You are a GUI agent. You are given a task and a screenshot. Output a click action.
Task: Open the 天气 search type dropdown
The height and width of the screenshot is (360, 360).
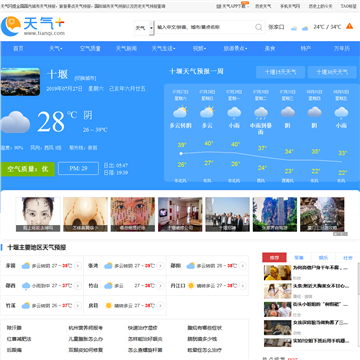(144, 28)
